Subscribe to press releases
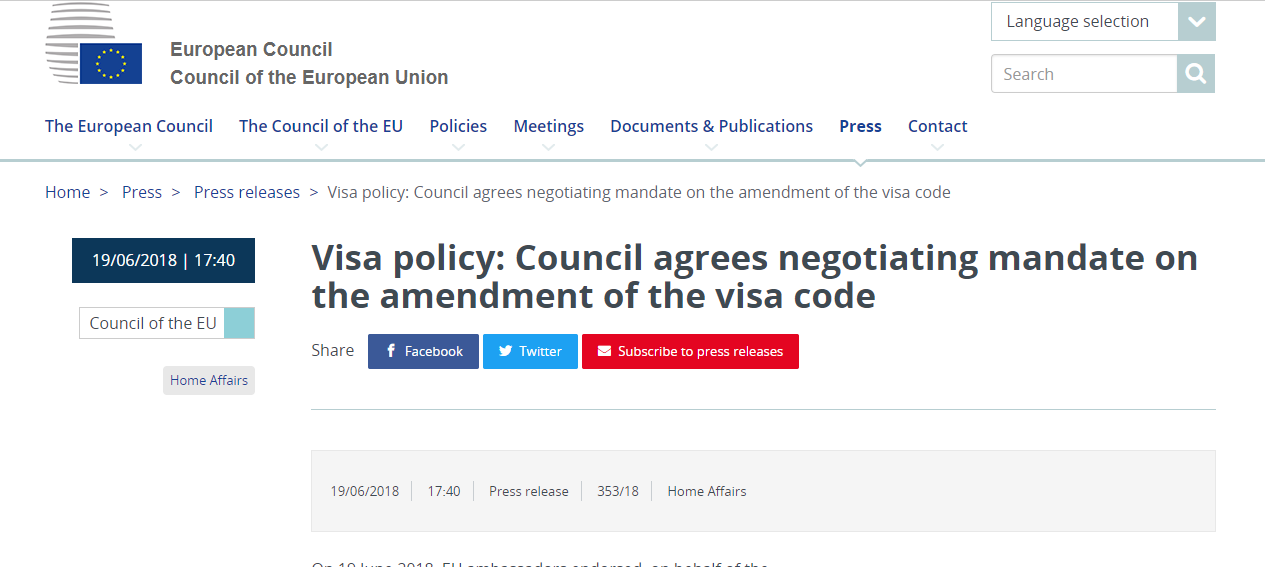The width and height of the screenshot is (1265, 567). tap(690, 351)
